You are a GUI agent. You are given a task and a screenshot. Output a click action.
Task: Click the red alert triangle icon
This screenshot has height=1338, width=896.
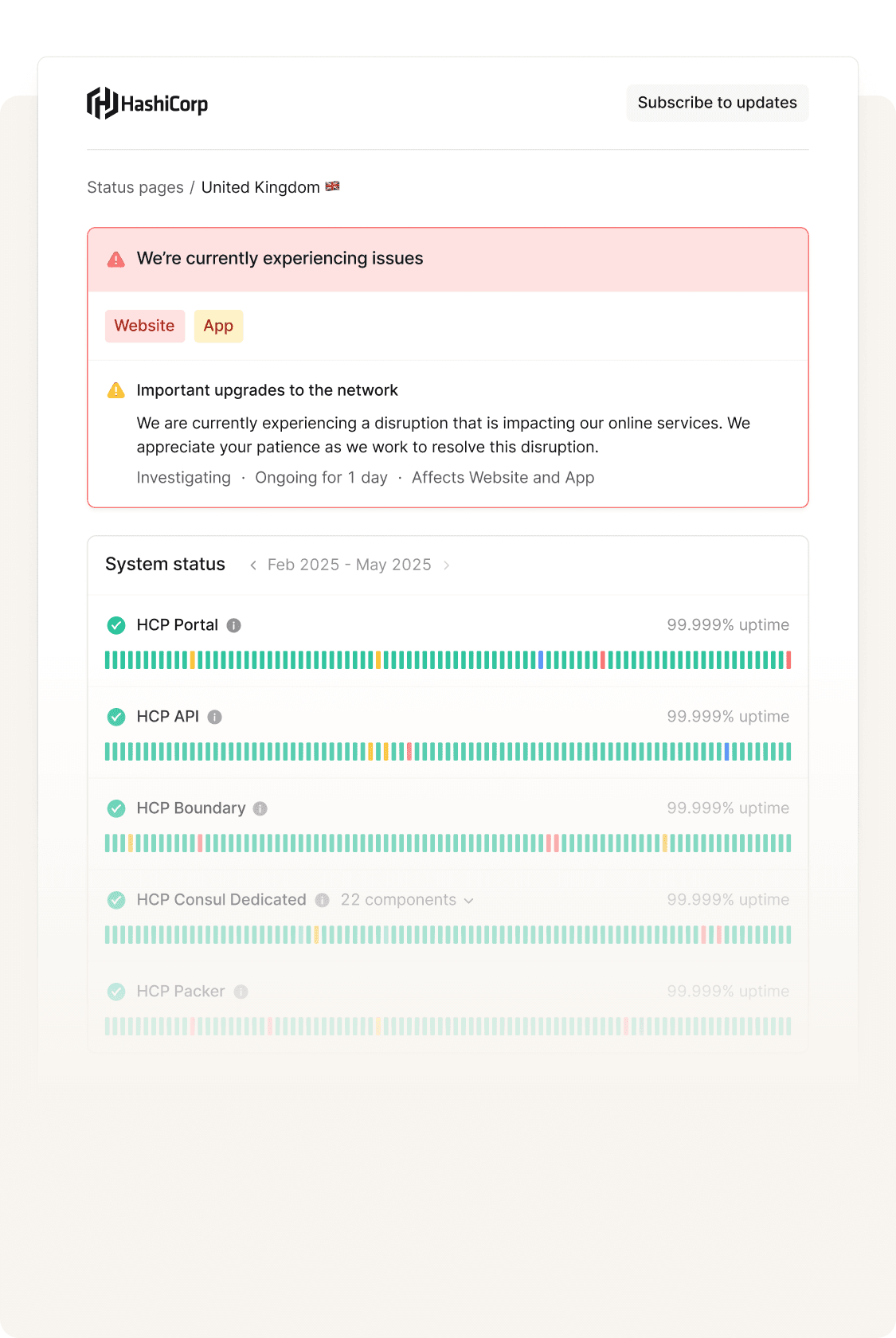[x=116, y=258]
